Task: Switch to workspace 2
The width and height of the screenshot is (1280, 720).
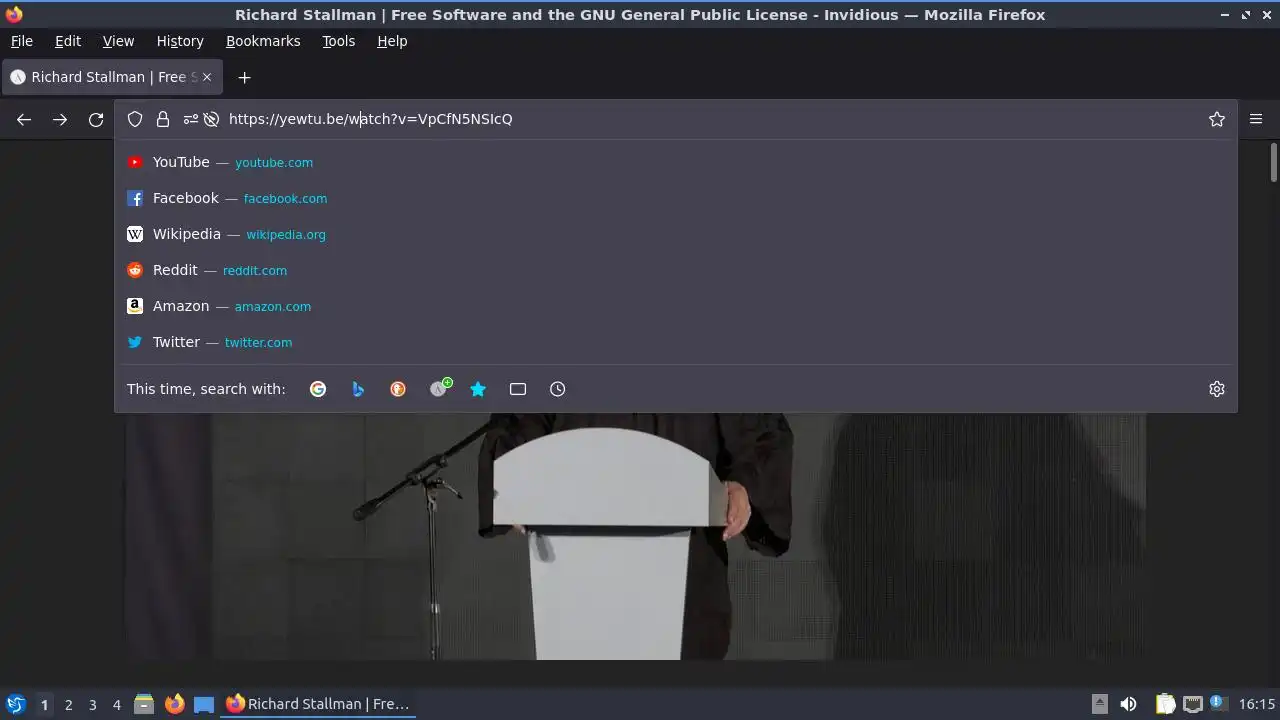Action: 68,704
